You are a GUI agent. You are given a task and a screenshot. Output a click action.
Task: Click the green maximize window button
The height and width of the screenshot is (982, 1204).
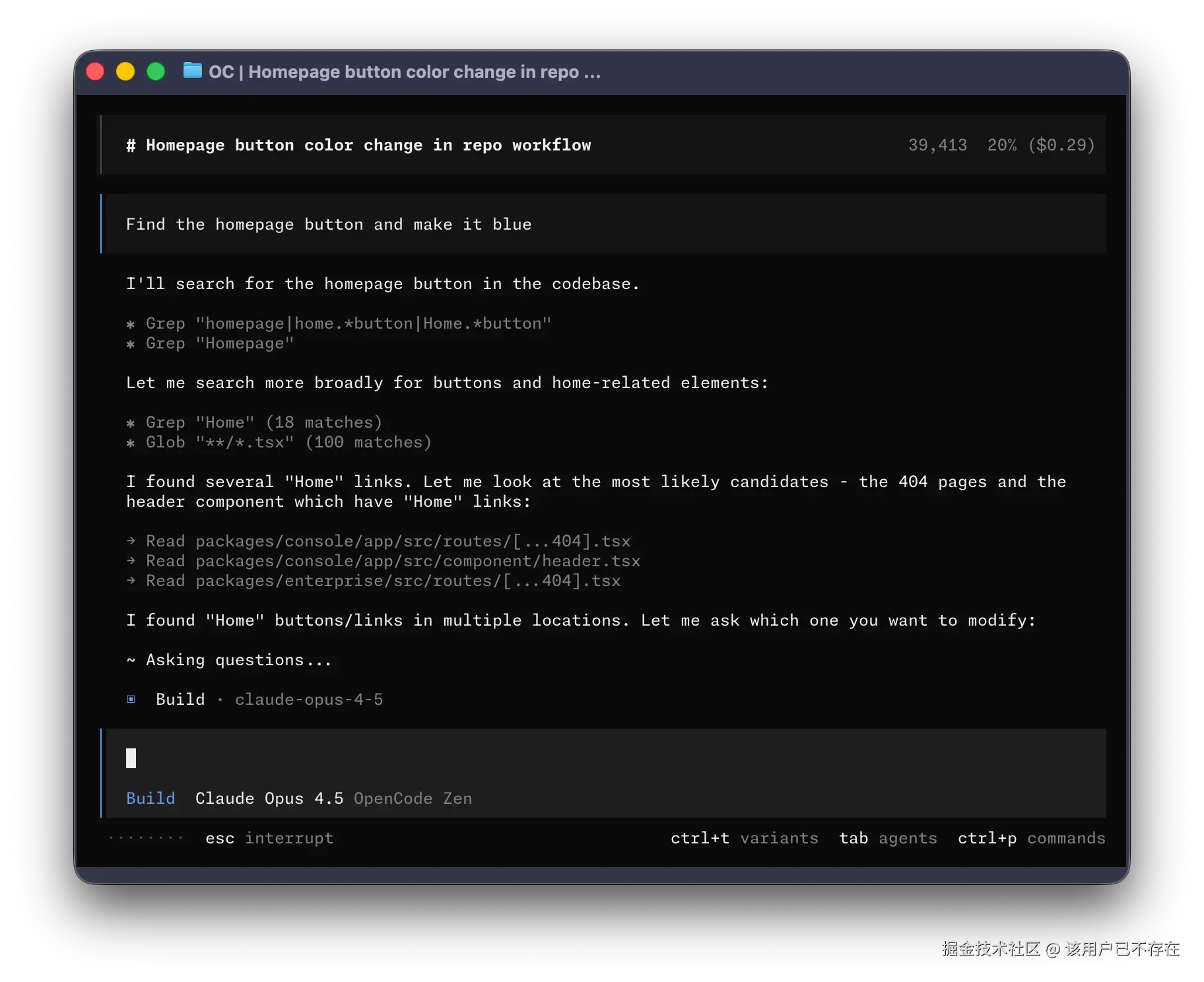[x=156, y=71]
